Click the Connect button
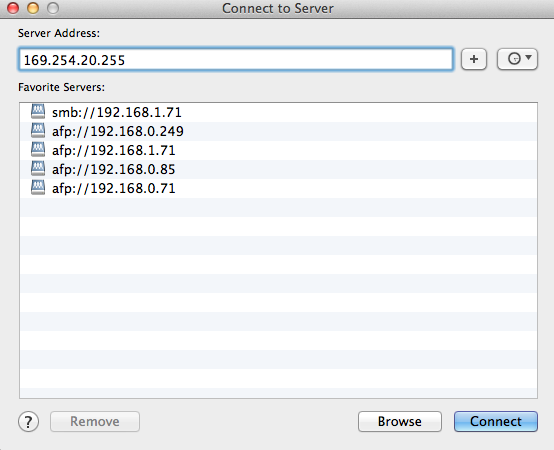The width and height of the screenshot is (554, 450). pos(496,421)
